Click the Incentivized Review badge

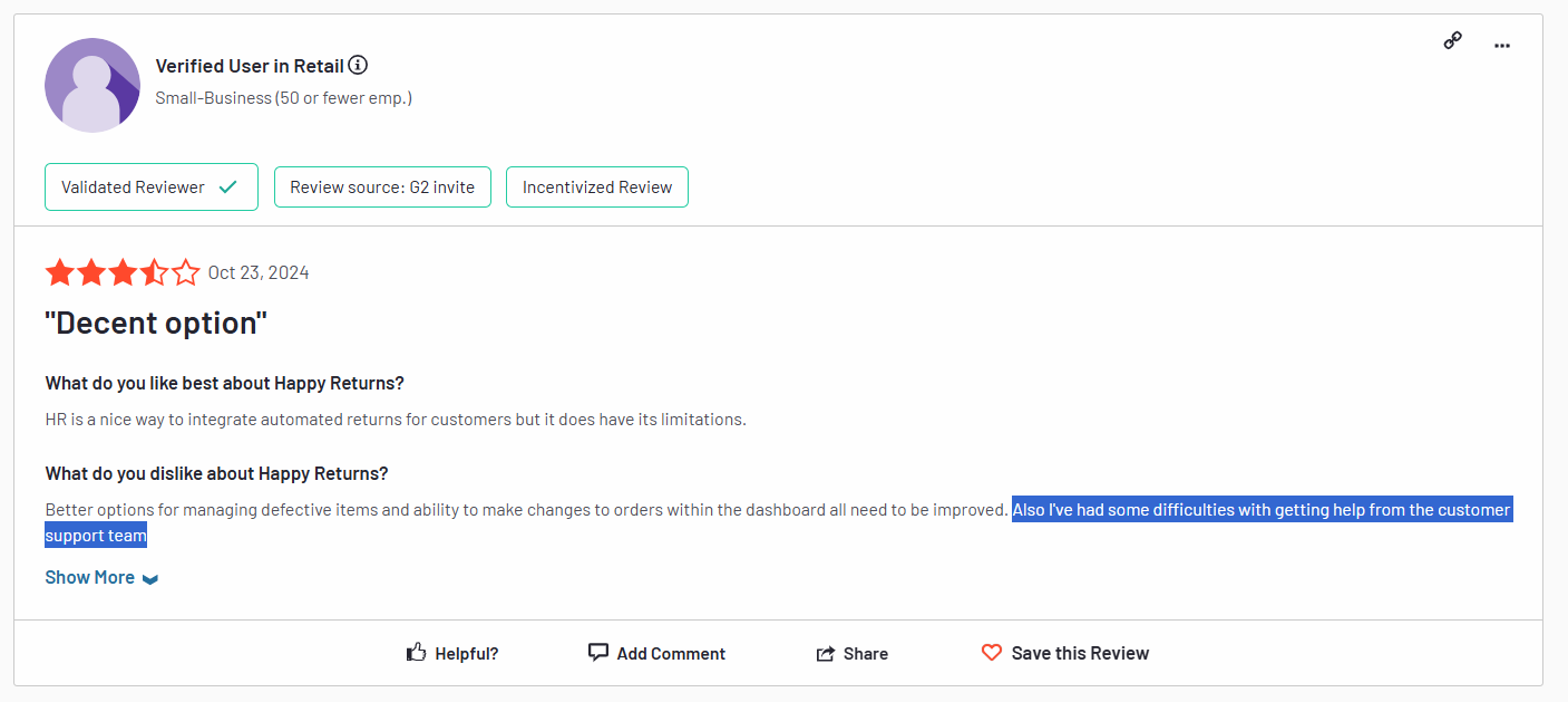597,187
